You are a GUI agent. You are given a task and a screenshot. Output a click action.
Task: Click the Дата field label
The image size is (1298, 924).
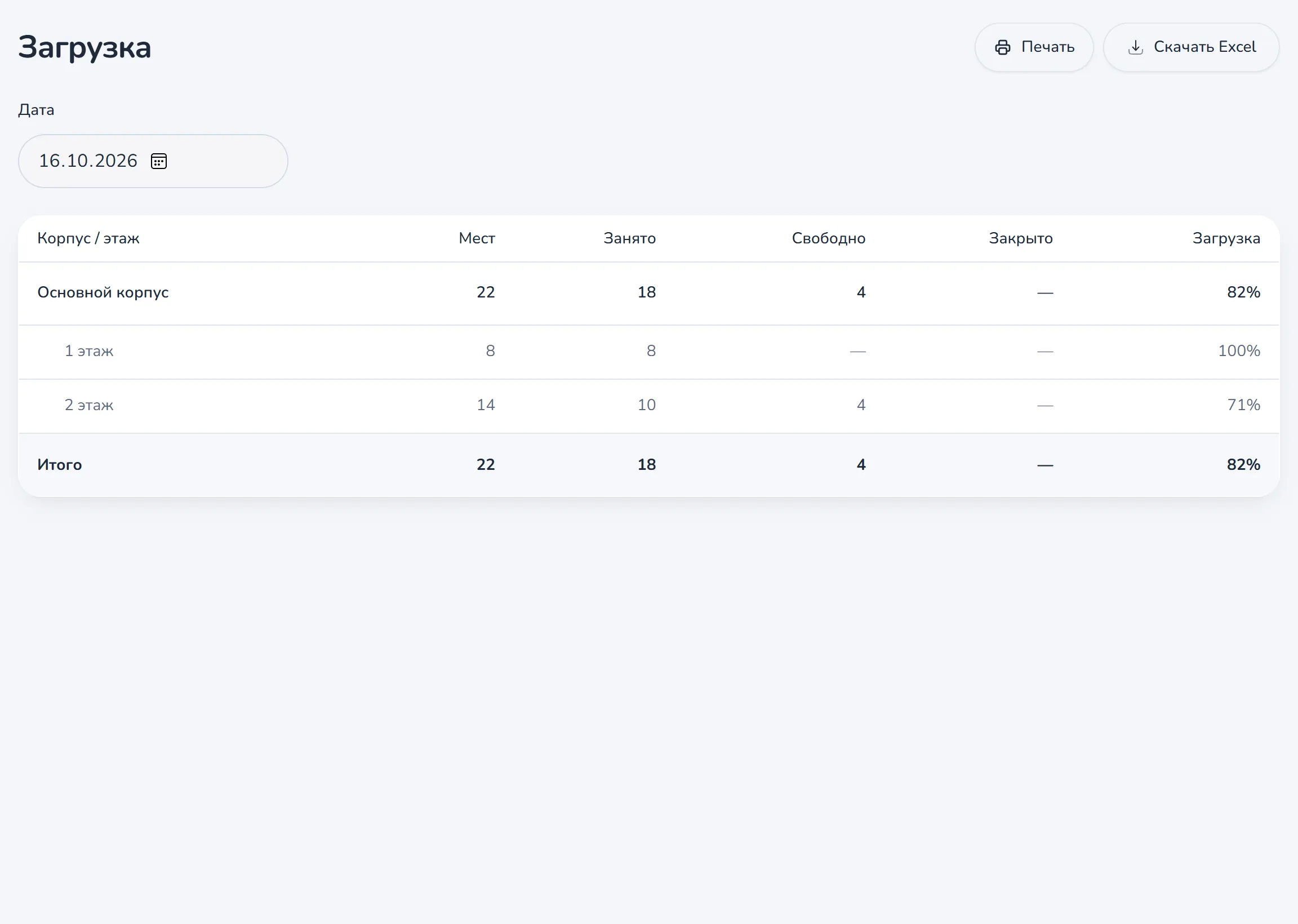[37, 110]
